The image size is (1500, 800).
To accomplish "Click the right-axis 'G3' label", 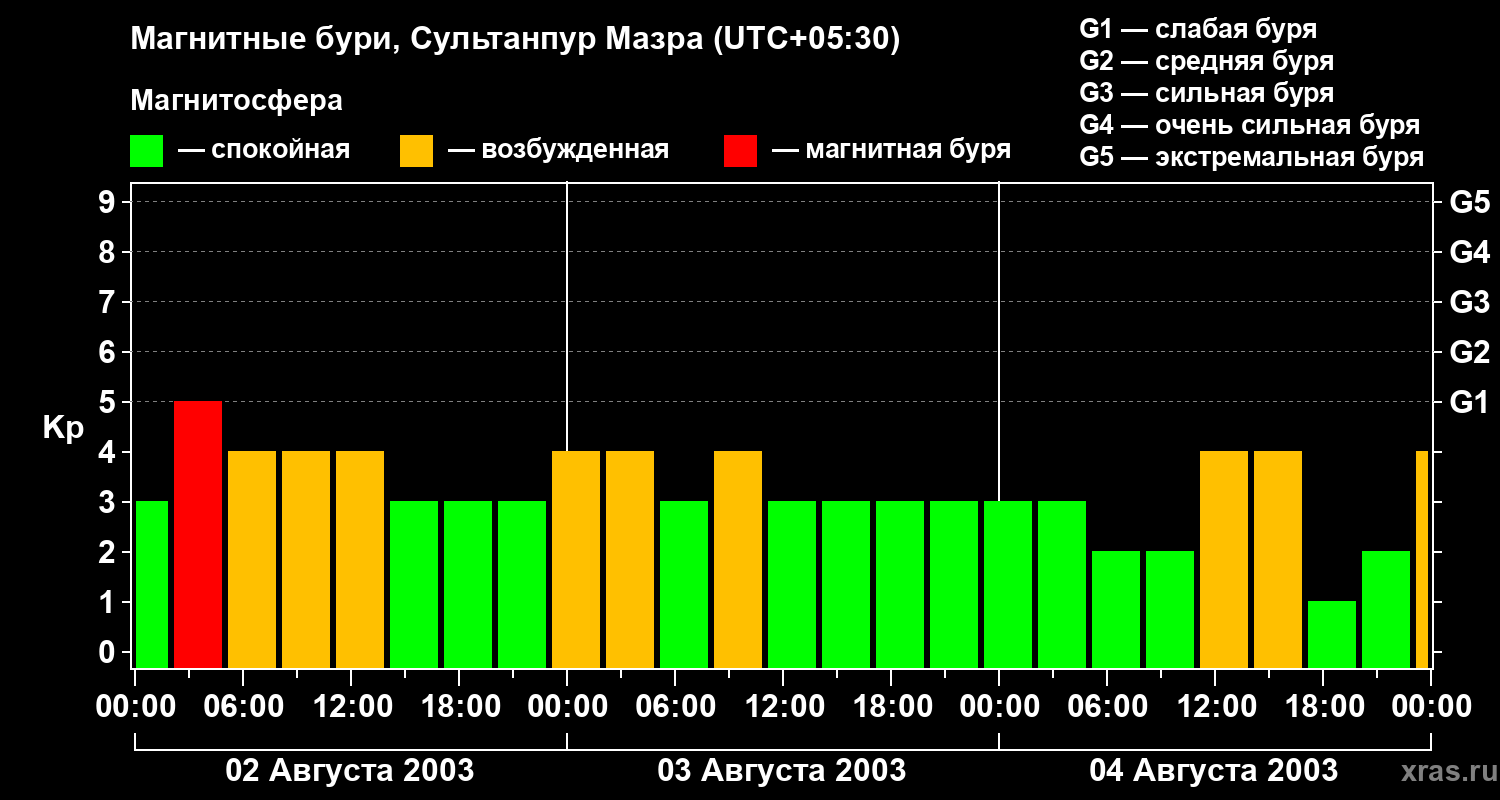I will pyautogui.click(x=1470, y=302).
